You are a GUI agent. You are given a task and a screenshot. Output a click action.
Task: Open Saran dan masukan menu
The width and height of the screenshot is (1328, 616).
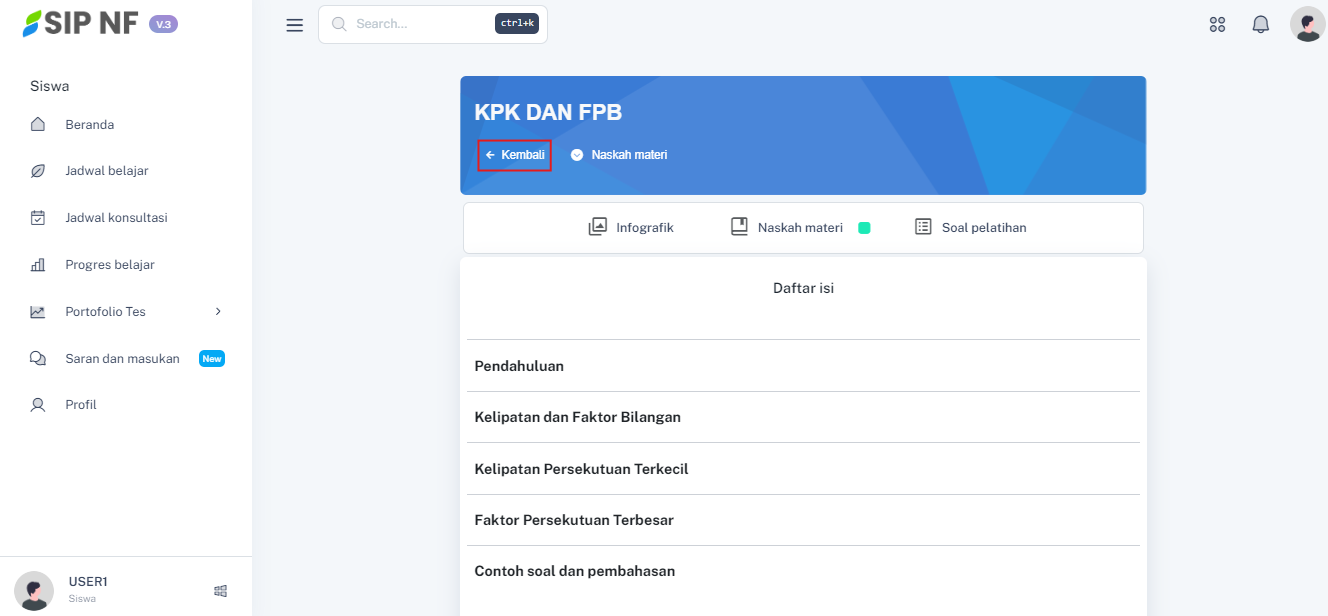point(122,359)
